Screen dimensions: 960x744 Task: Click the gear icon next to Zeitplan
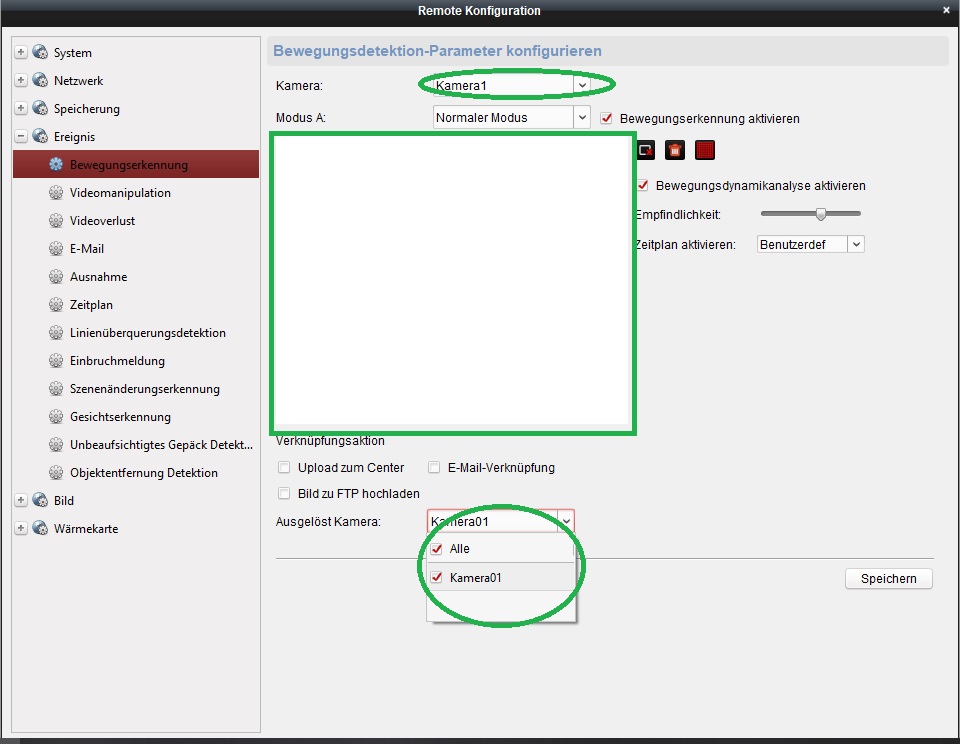pos(56,305)
